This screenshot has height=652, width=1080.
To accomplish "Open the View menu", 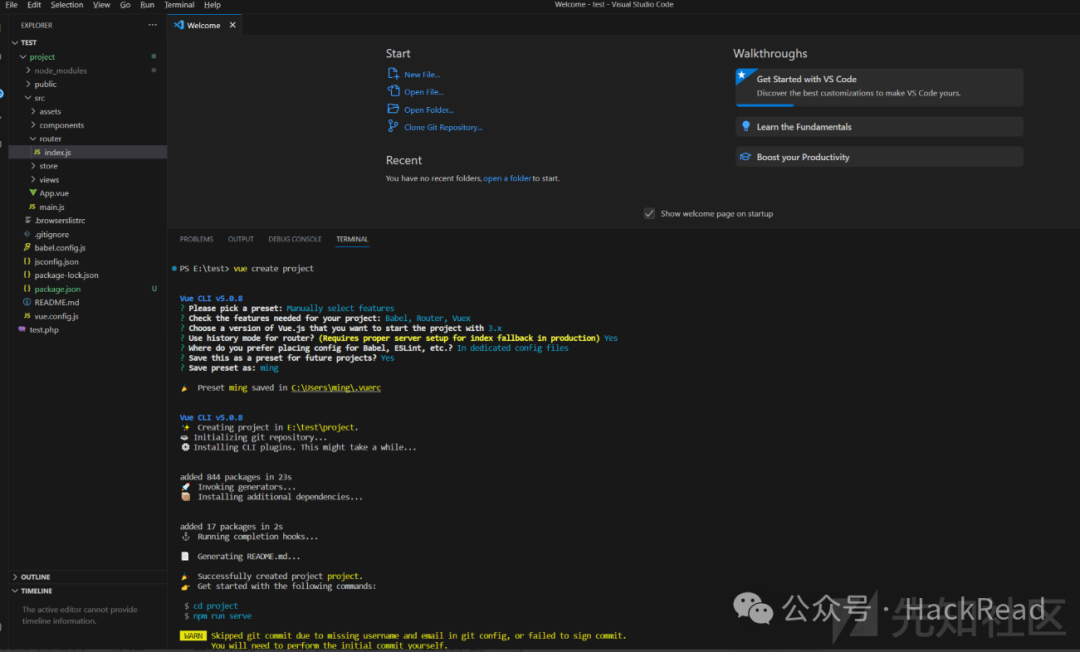I will tap(101, 5).
